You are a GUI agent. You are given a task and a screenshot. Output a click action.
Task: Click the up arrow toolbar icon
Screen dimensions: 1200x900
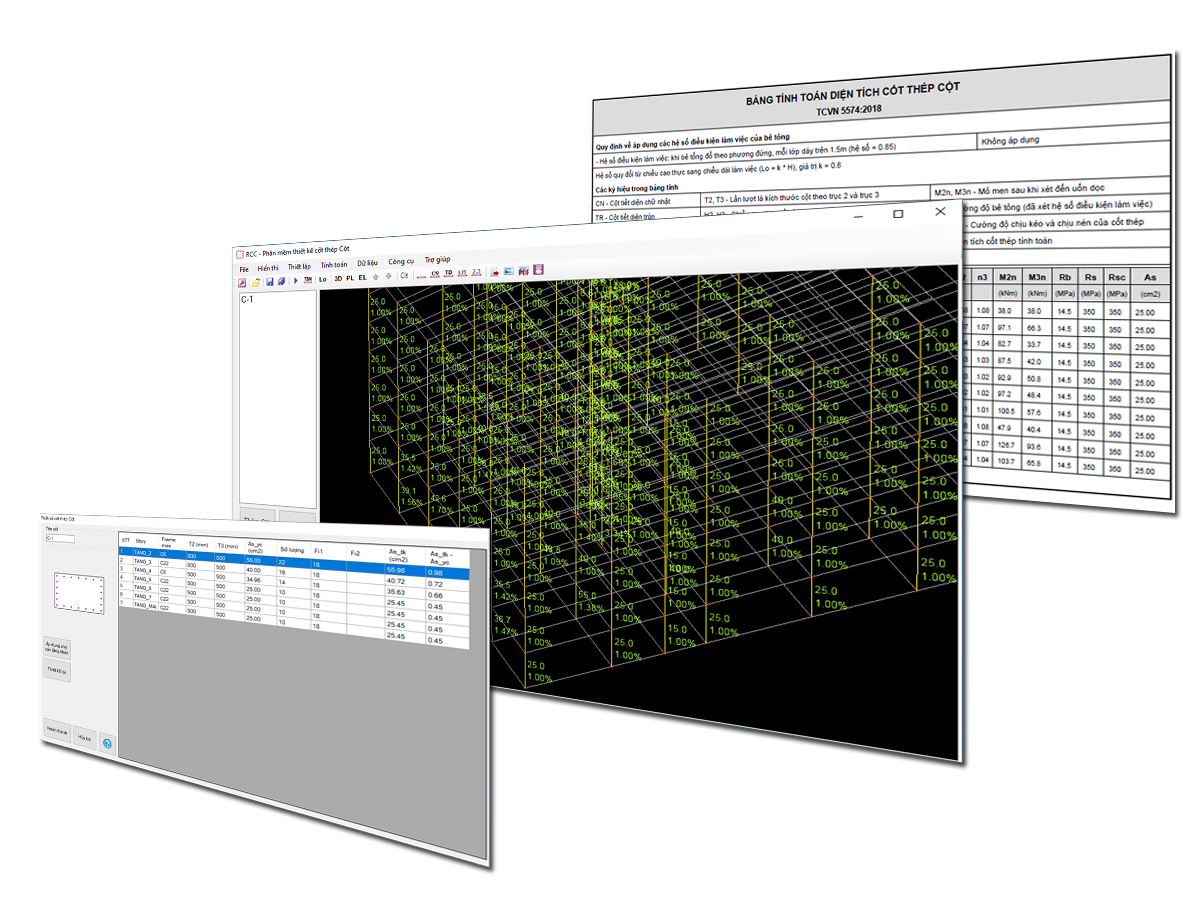tap(376, 276)
